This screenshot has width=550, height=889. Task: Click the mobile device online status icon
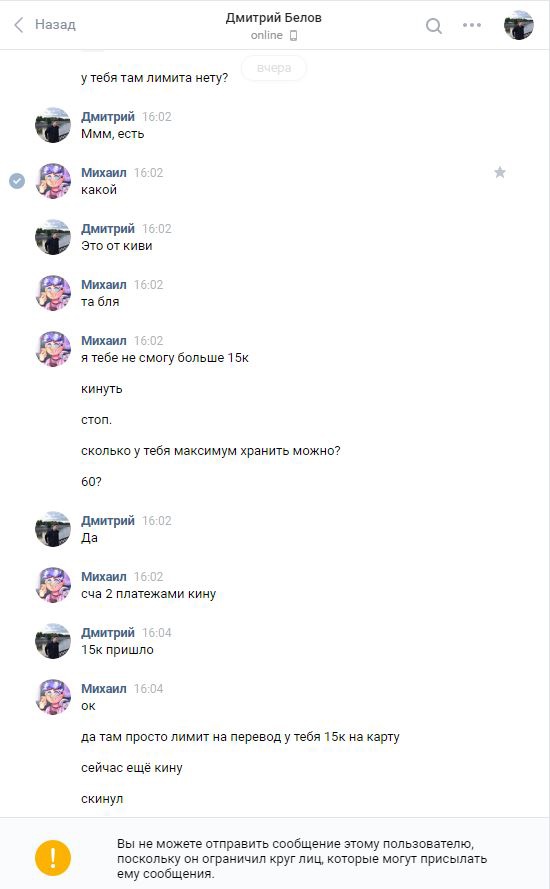coord(293,36)
